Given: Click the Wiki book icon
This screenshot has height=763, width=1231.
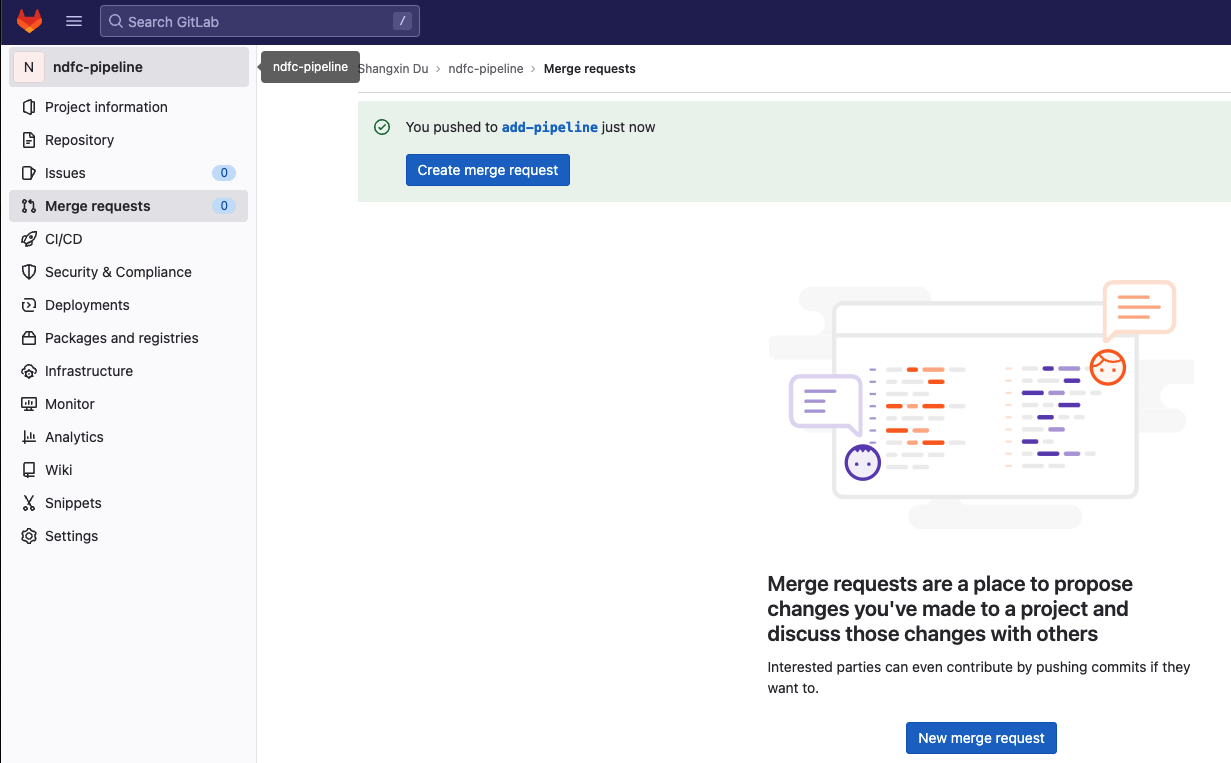Looking at the screenshot, I should 28,470.
